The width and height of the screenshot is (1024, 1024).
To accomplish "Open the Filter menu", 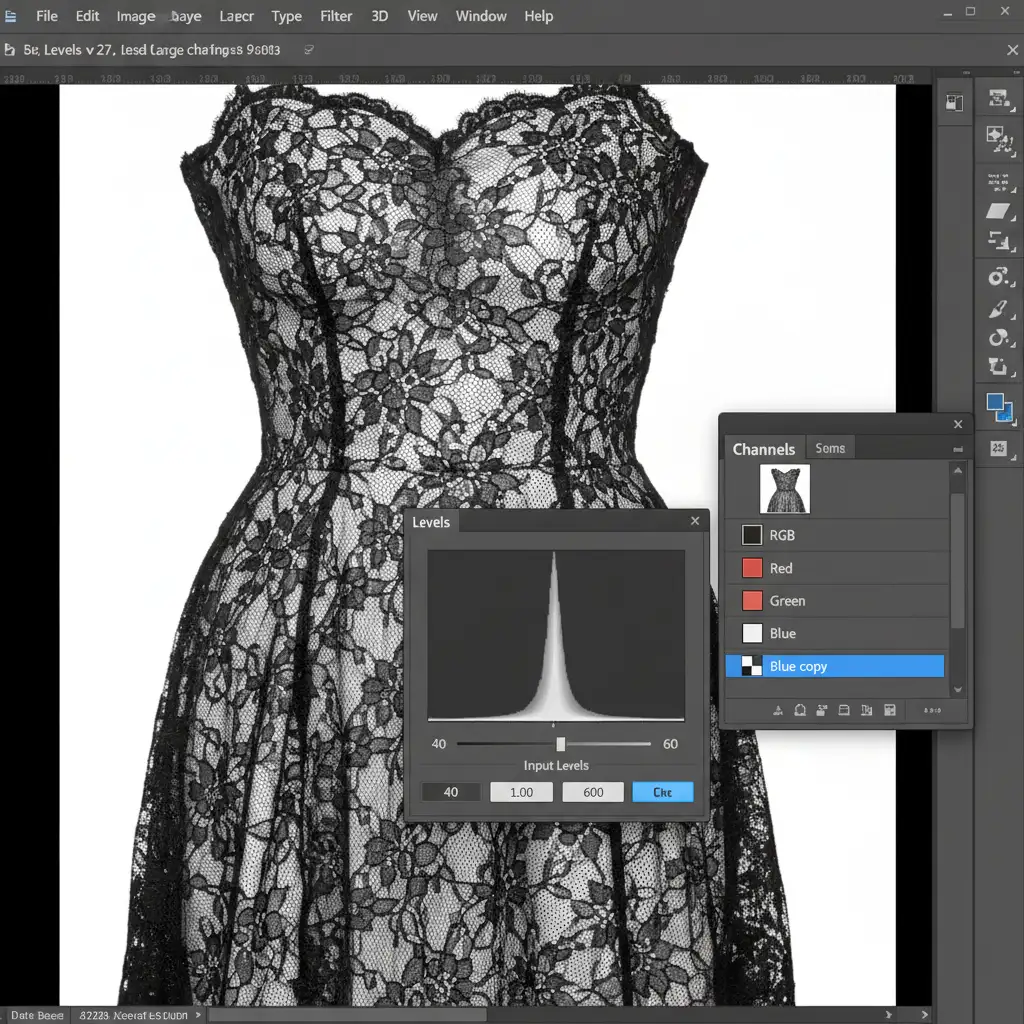I will (336, 16).
